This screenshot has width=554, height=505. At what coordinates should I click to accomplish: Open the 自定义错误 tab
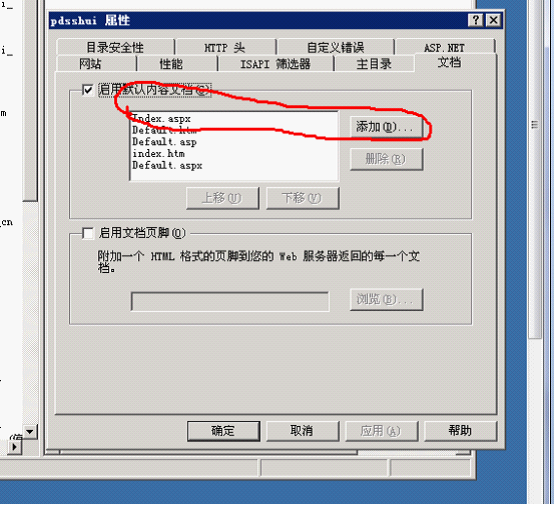click(335, 47)
